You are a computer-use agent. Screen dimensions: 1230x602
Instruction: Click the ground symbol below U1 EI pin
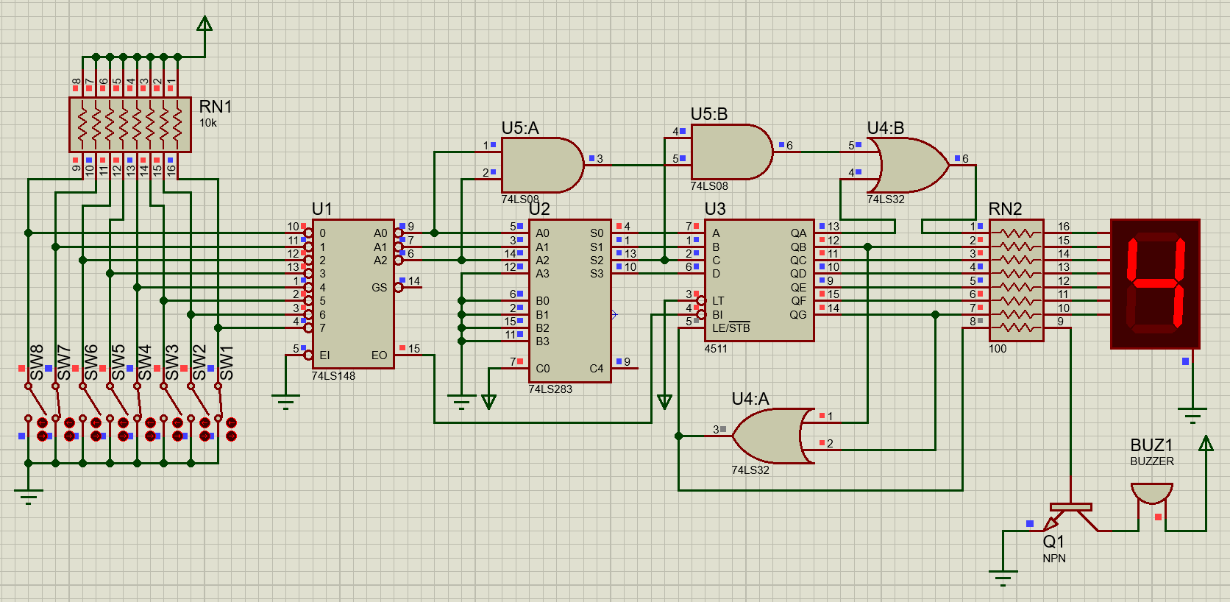point(286,402)
